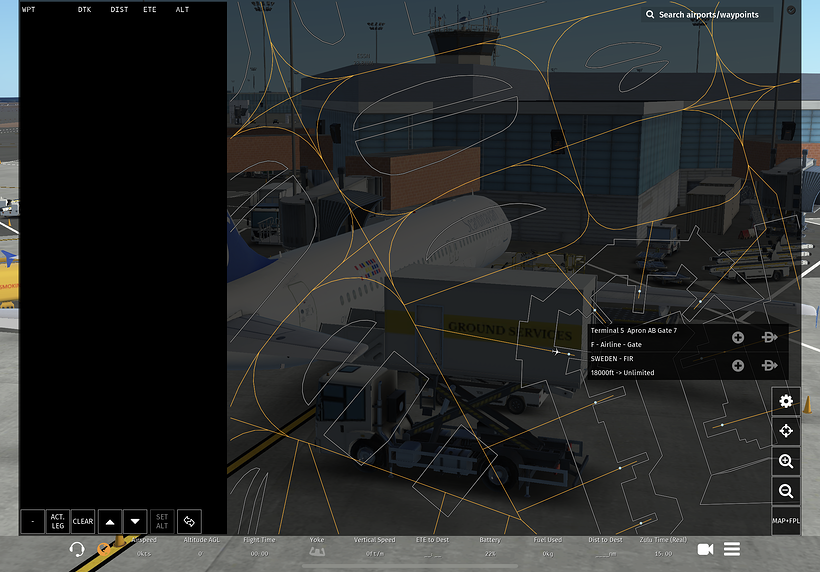
Task: Add Terminal 5 Apron AB Gate 7 to plan
Action: (738, 337)
